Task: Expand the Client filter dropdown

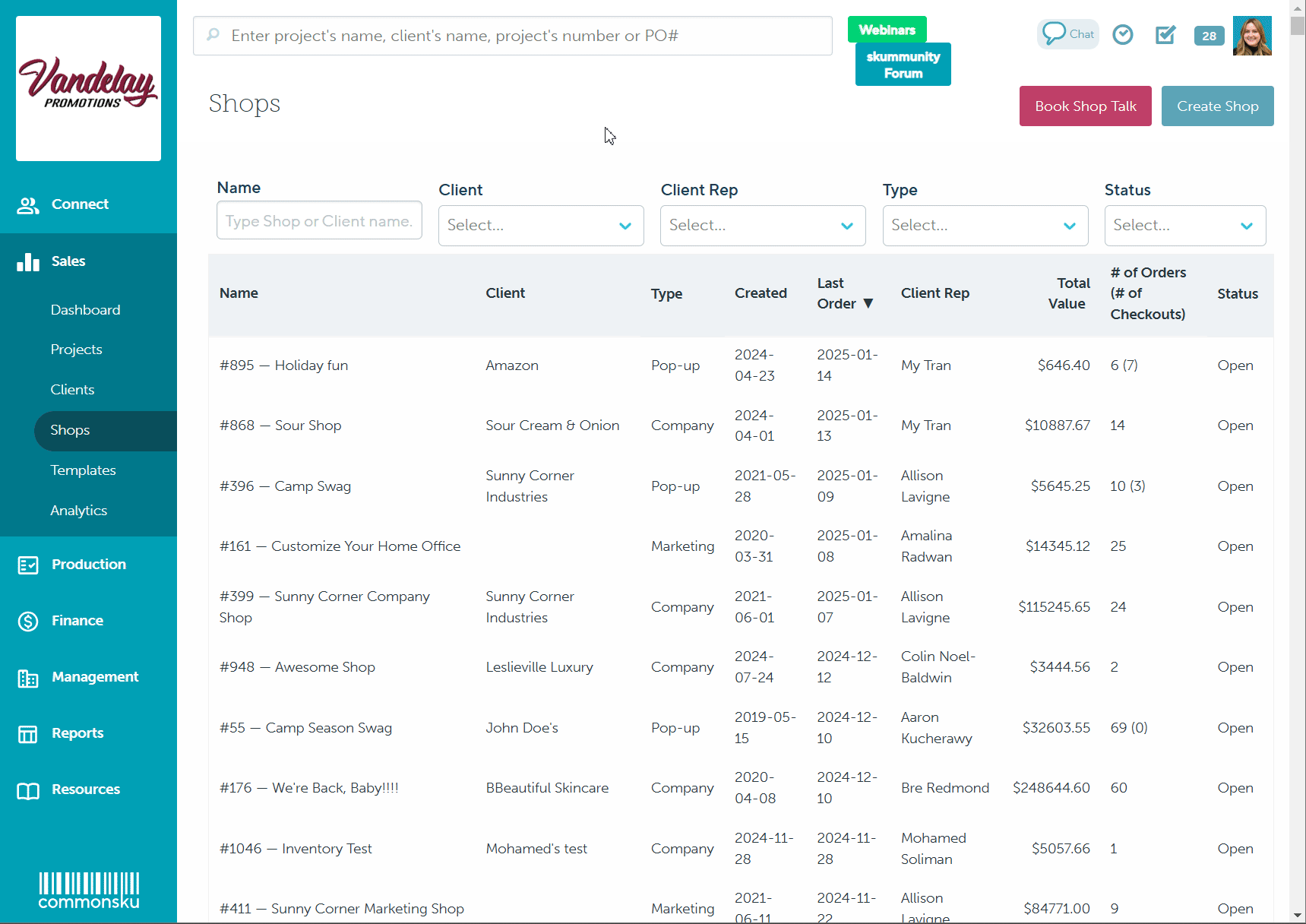Action: tap(540, 226)
